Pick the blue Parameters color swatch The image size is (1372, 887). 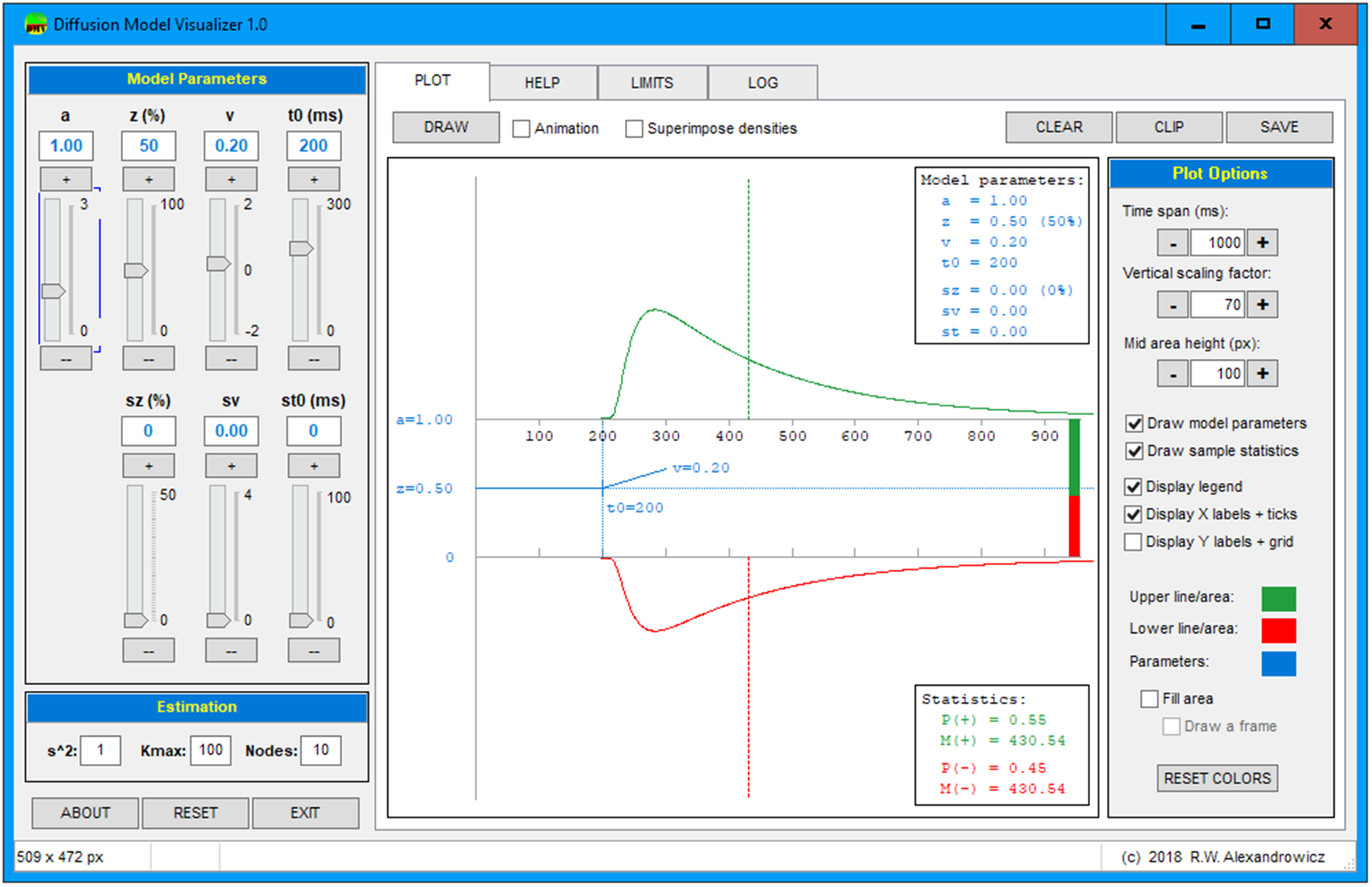1278,663
